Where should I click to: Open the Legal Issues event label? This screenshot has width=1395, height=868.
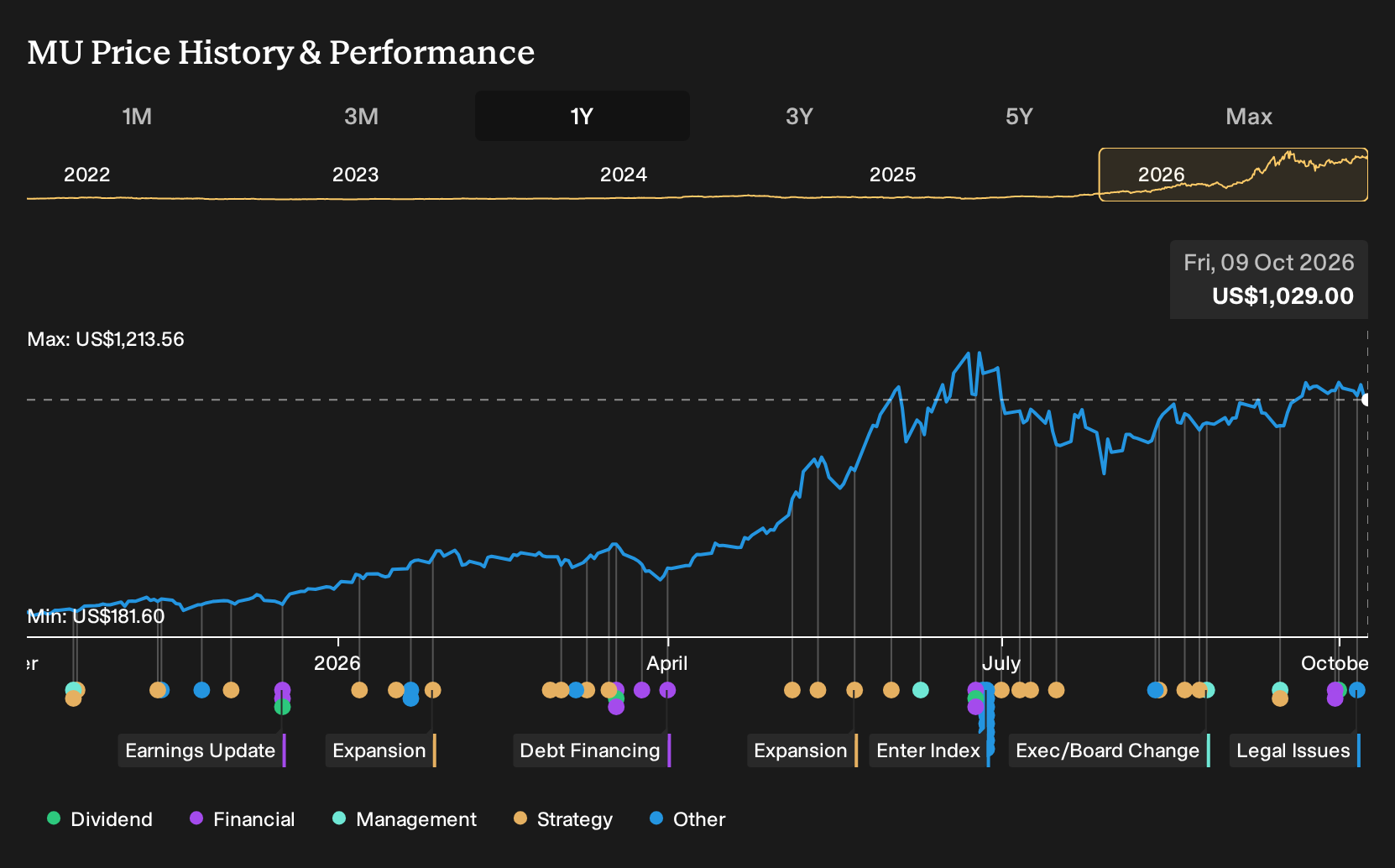click(1295, 750)
